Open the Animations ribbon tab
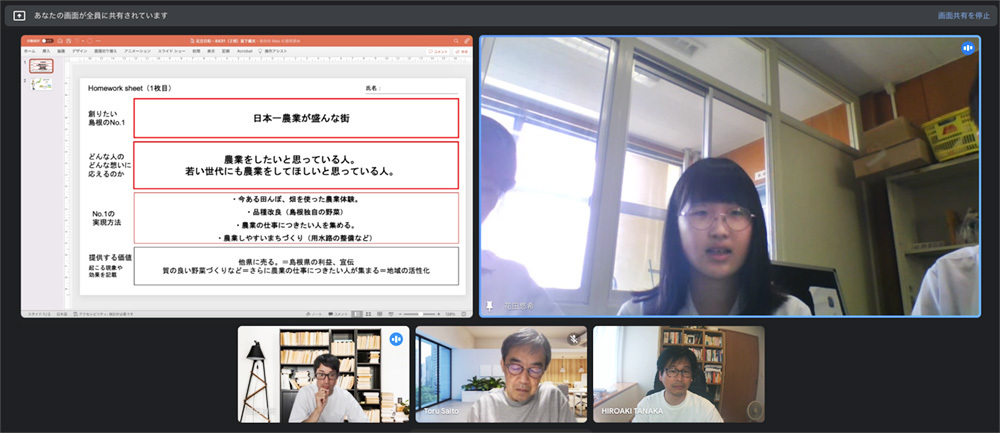This screenshot has height=433, width=1000. [133, 50]
